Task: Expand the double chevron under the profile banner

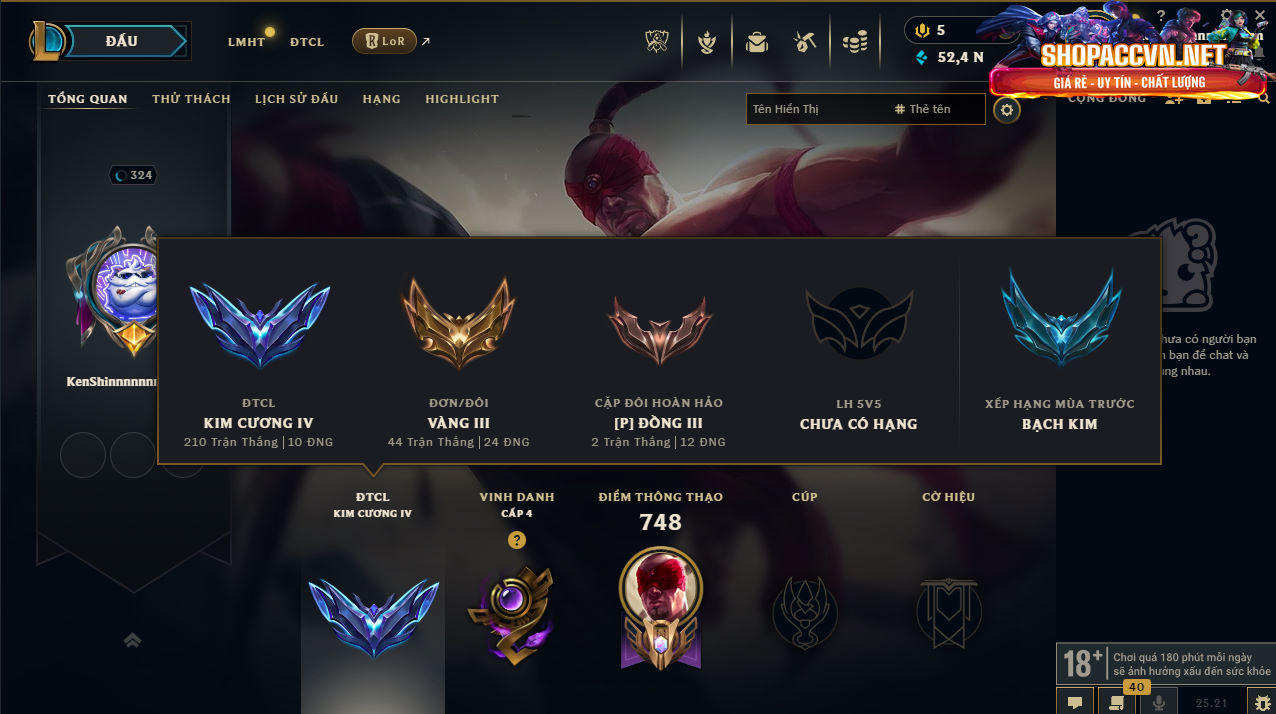Action: [132, 640]
